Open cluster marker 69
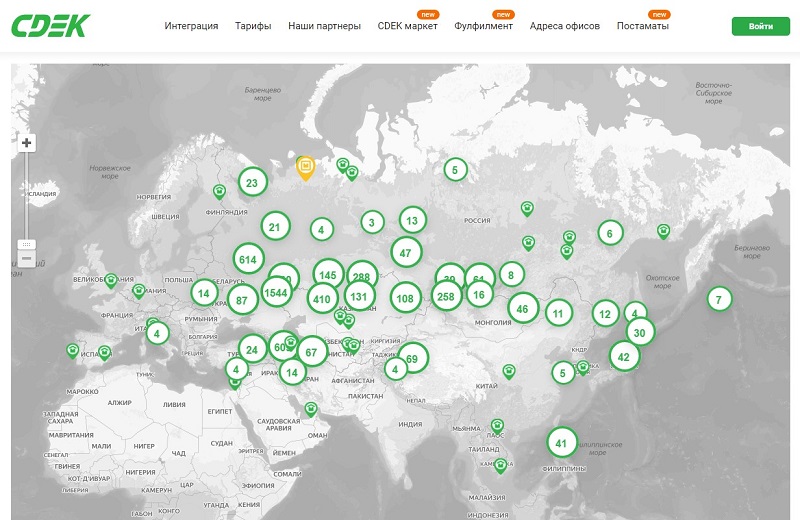 (x=412, y=359)
